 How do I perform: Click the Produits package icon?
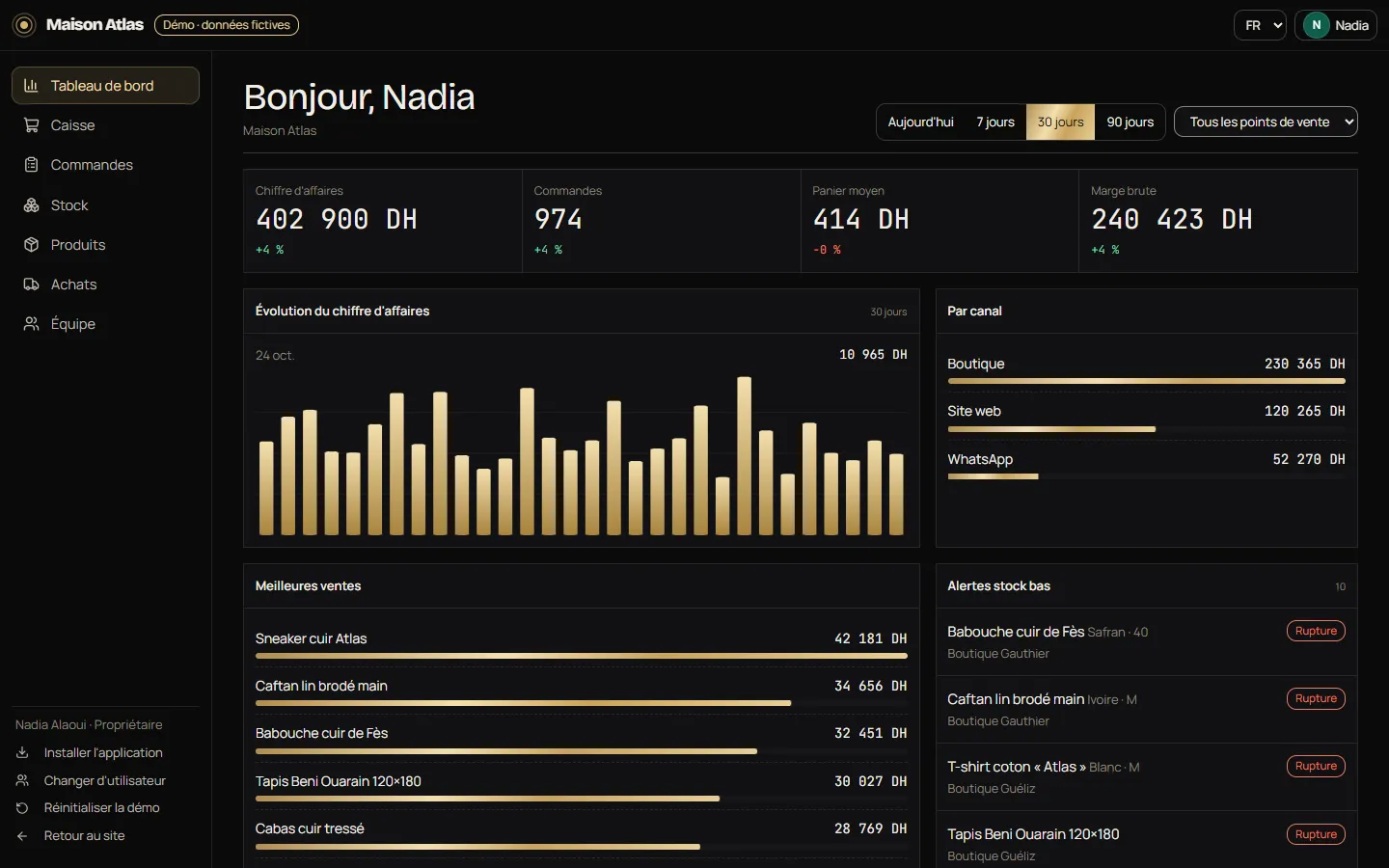point(31,245)
